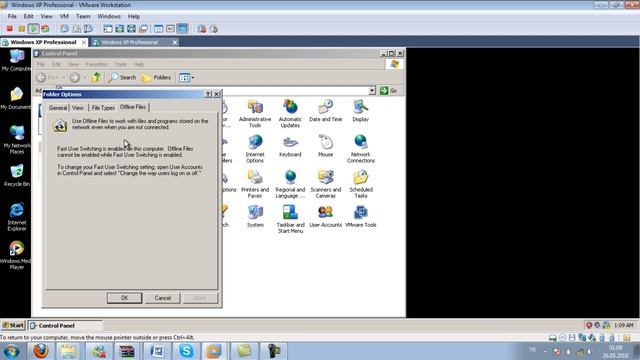Open the VMware Tools control panel icon
Viewport: 640px width, 360px height.
coord(360,216)
